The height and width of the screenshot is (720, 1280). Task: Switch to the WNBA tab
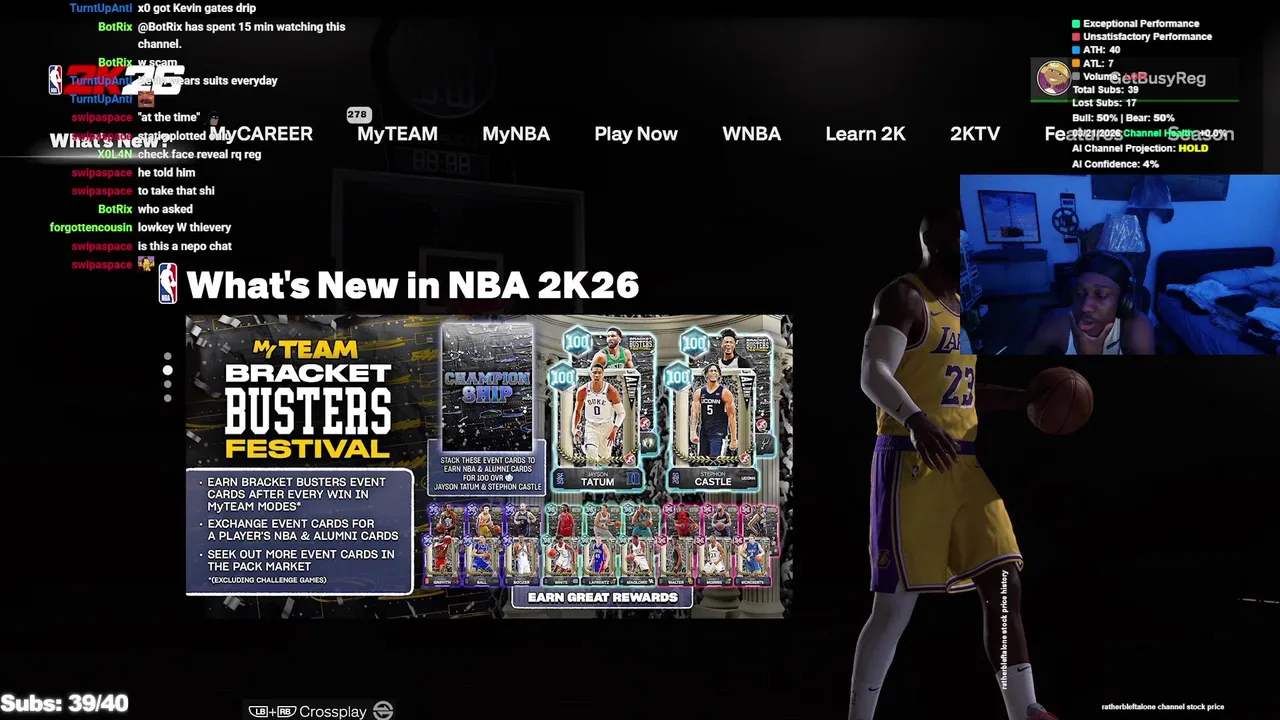click(751, 134)
